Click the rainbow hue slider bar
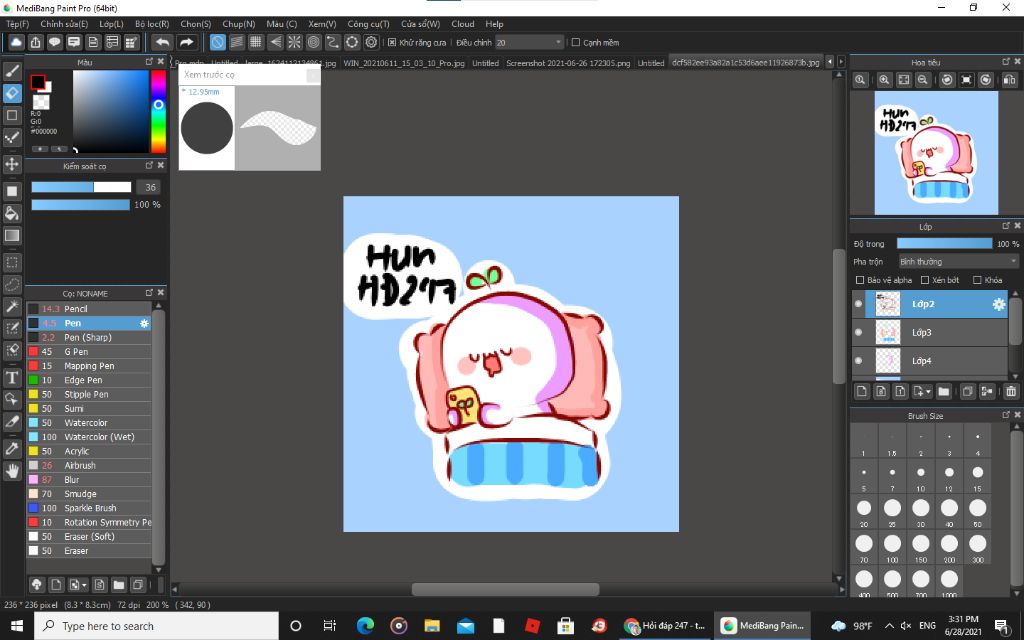Image resolution: width=1024 pixels, height=640 pixels. pos(158,111)
